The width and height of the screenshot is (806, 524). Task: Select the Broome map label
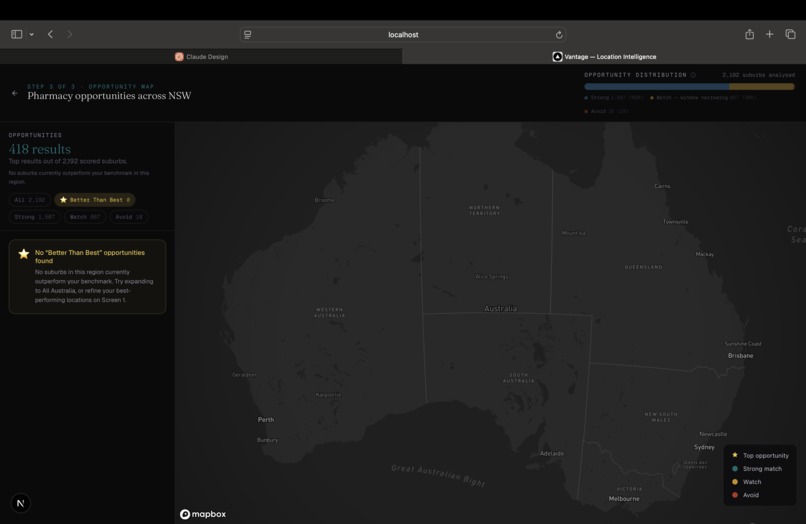[x=324, y=200]
